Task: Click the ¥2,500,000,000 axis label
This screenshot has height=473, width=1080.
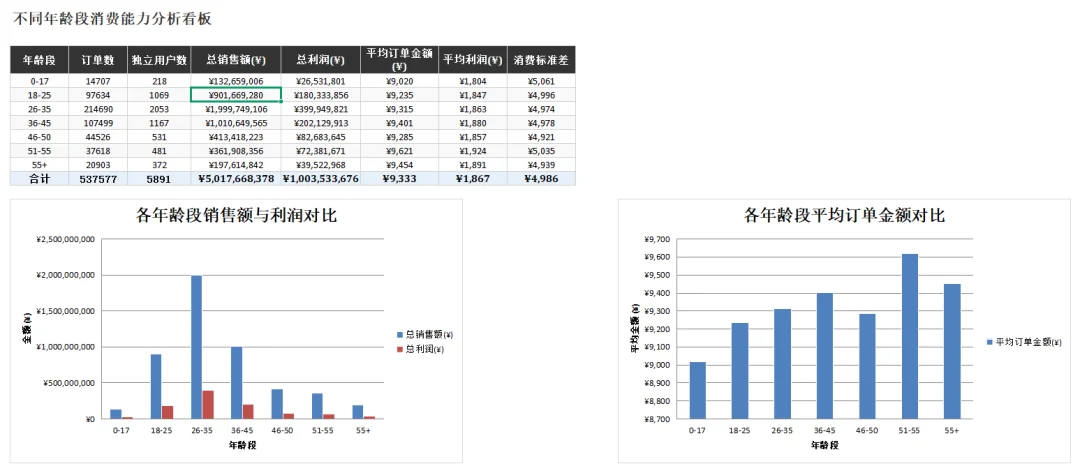Action: coord(65,240)
